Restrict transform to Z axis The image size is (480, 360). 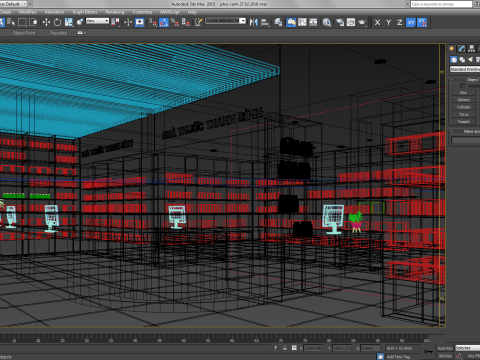[x=400, y=22]
